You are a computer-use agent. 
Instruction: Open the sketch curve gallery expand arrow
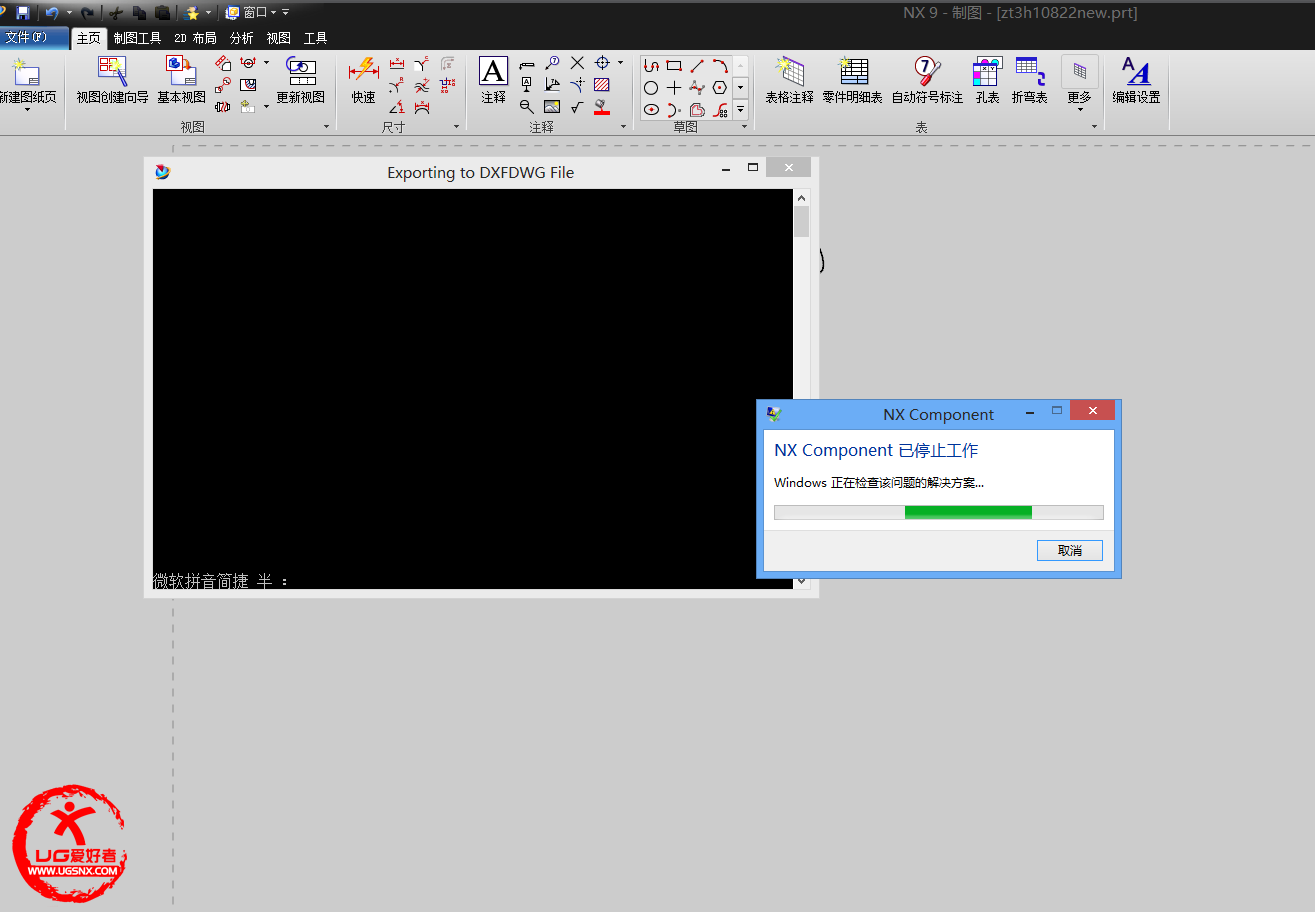click(x=741, y=109)
